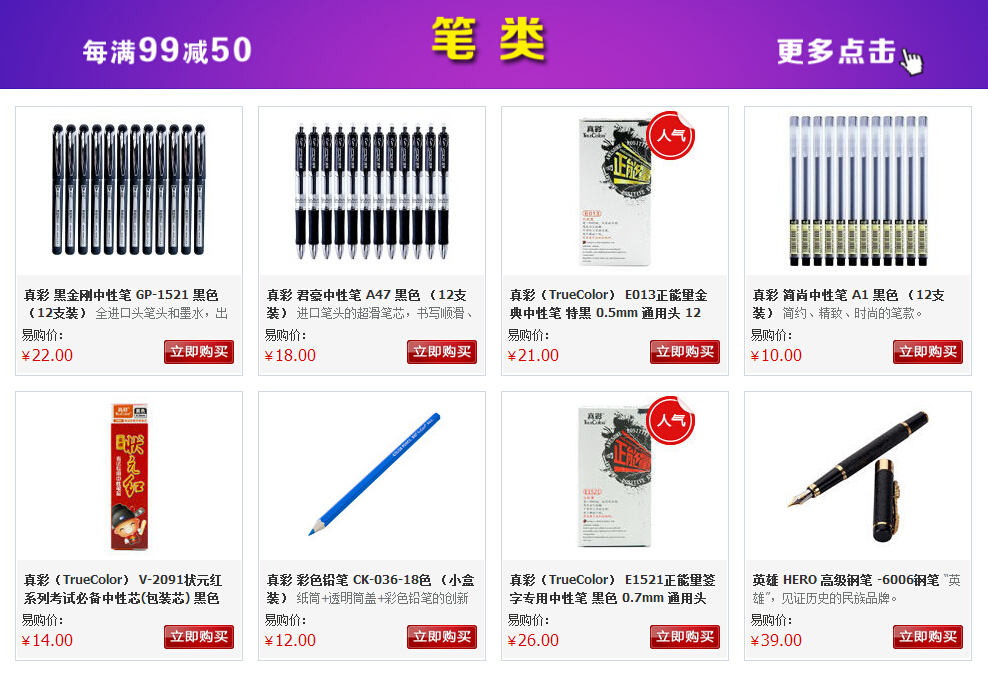Click the 人气 badge on the E013 product
988x673 pixels.
(x=671, y=135)
